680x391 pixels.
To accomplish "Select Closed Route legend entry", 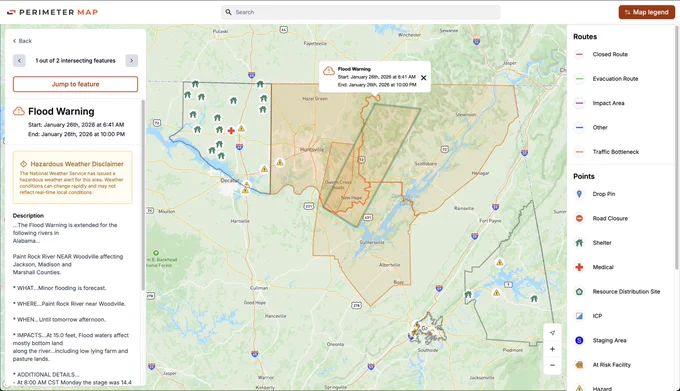I will click(x=609, y=54).
